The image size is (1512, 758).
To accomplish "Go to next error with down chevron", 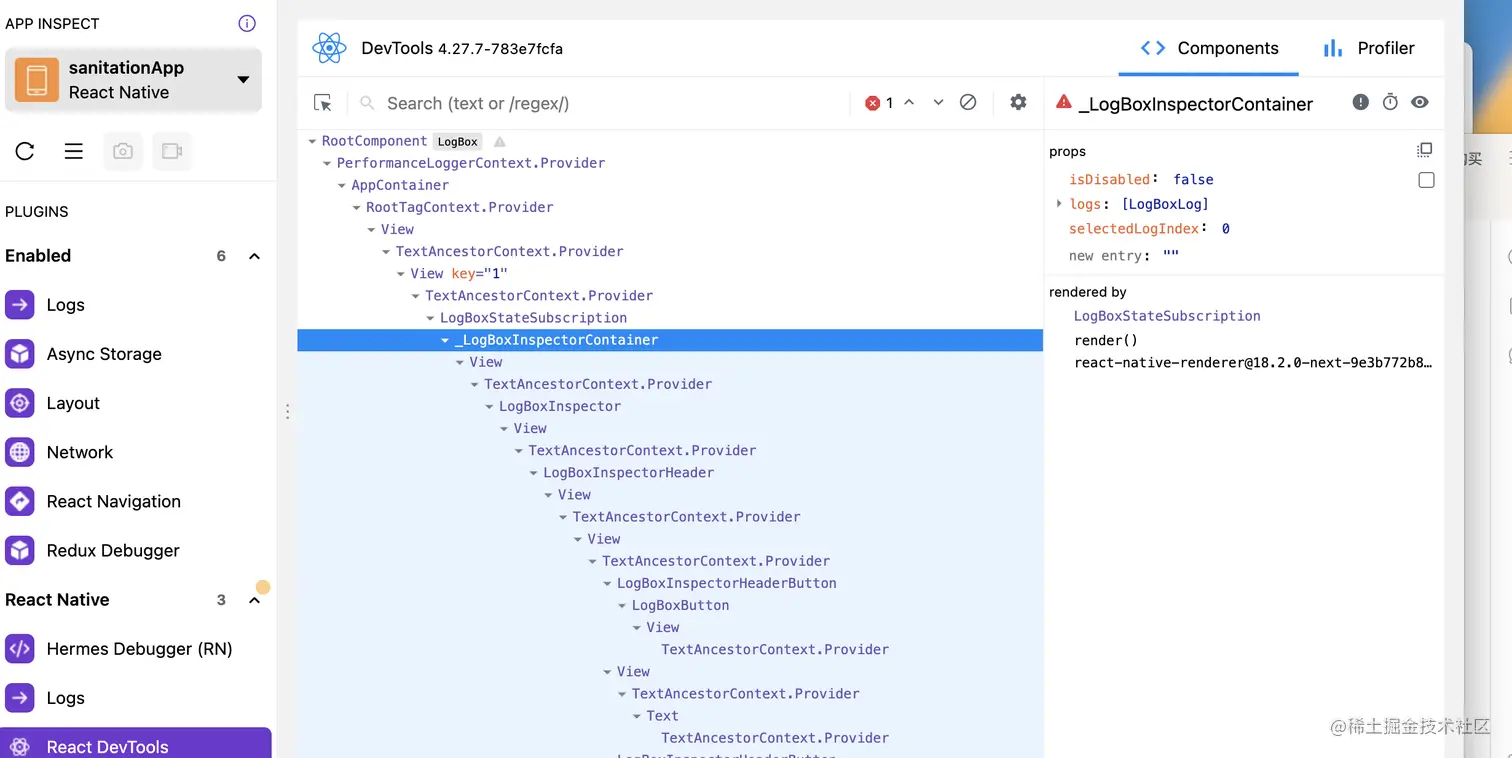I will pyautogui.click(x=938, y=102).
